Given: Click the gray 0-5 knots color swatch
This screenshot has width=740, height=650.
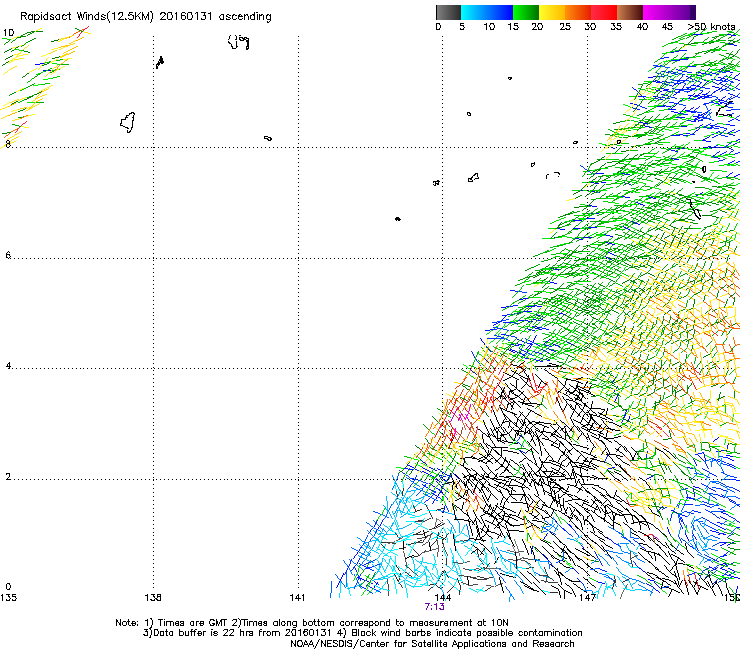Looking at the screenshot, I should [x=448, y=12].
